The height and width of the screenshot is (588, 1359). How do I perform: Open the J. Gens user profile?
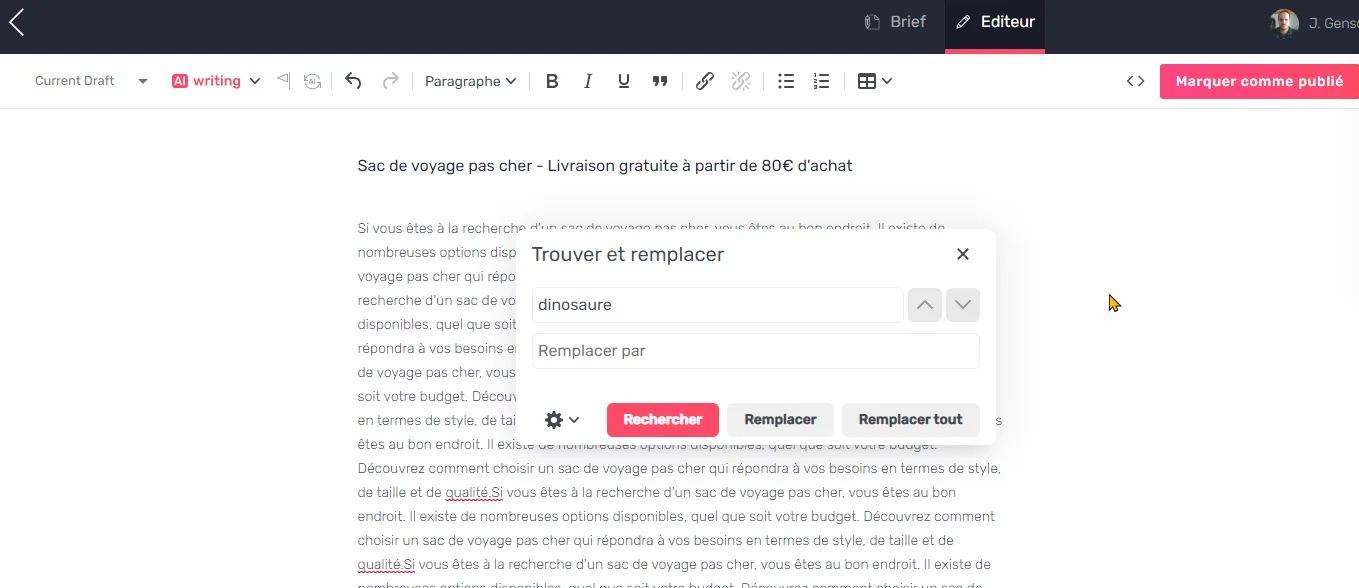1314,23
